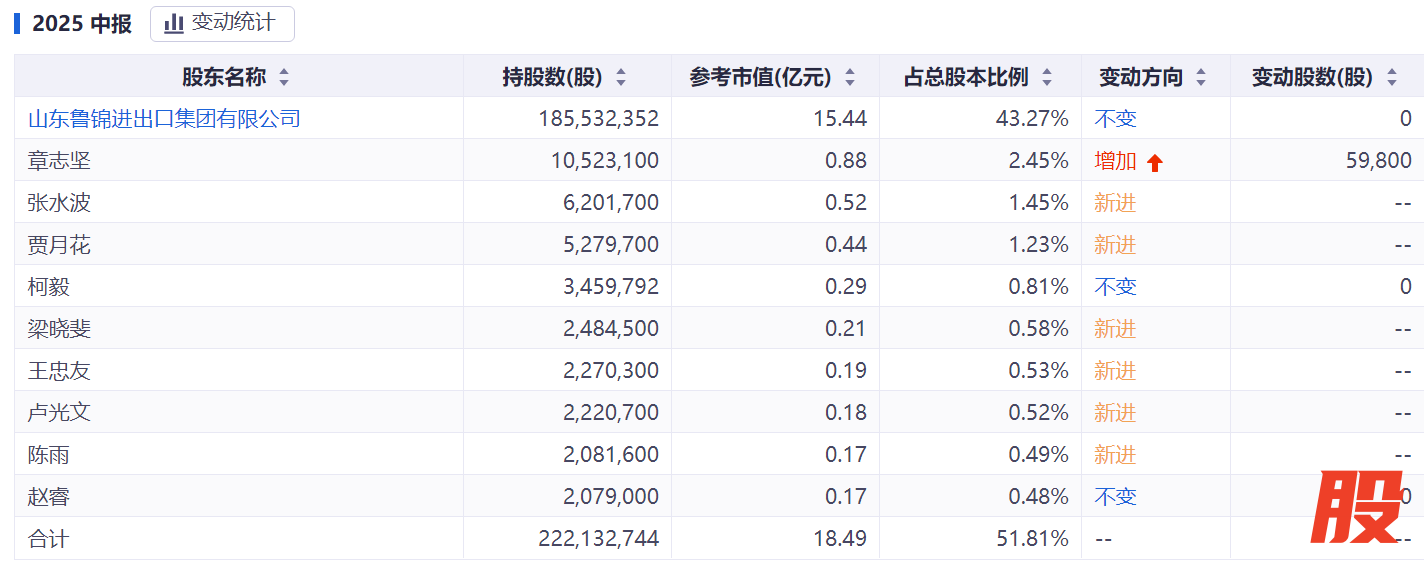Click the sort icon for 变动方向
This screenshot has width=1424, height=562.
tap(1201, 77)
